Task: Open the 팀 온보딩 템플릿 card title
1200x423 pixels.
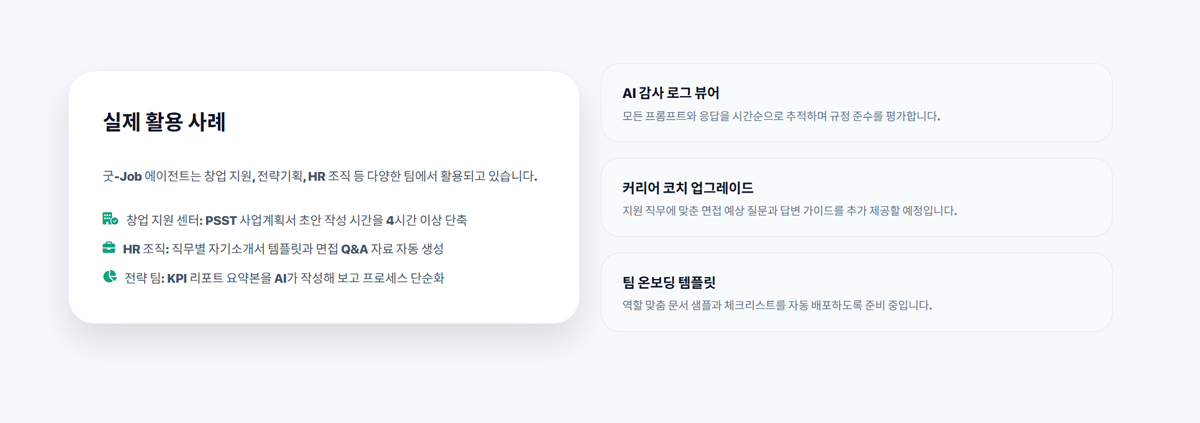Action: 676,282
